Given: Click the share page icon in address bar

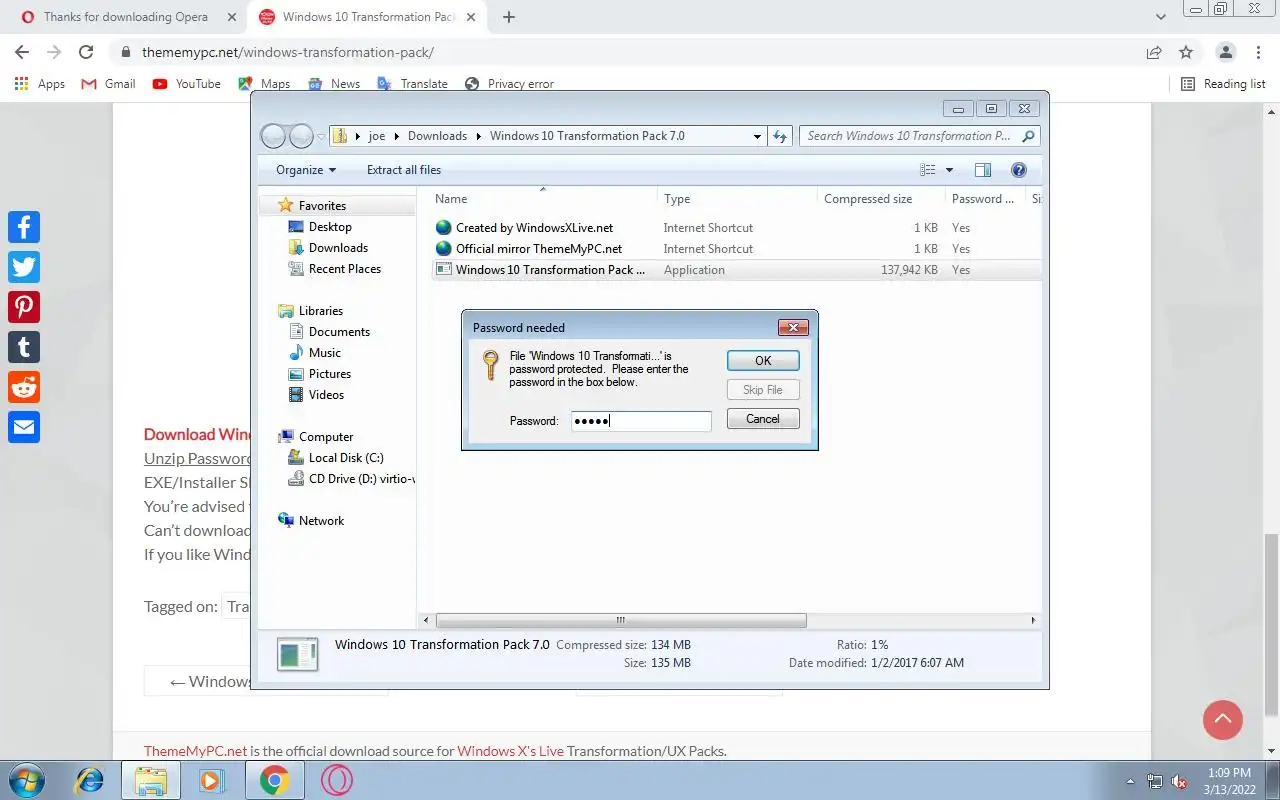Looking at the screenshot, I should [x=1154, y=52].
